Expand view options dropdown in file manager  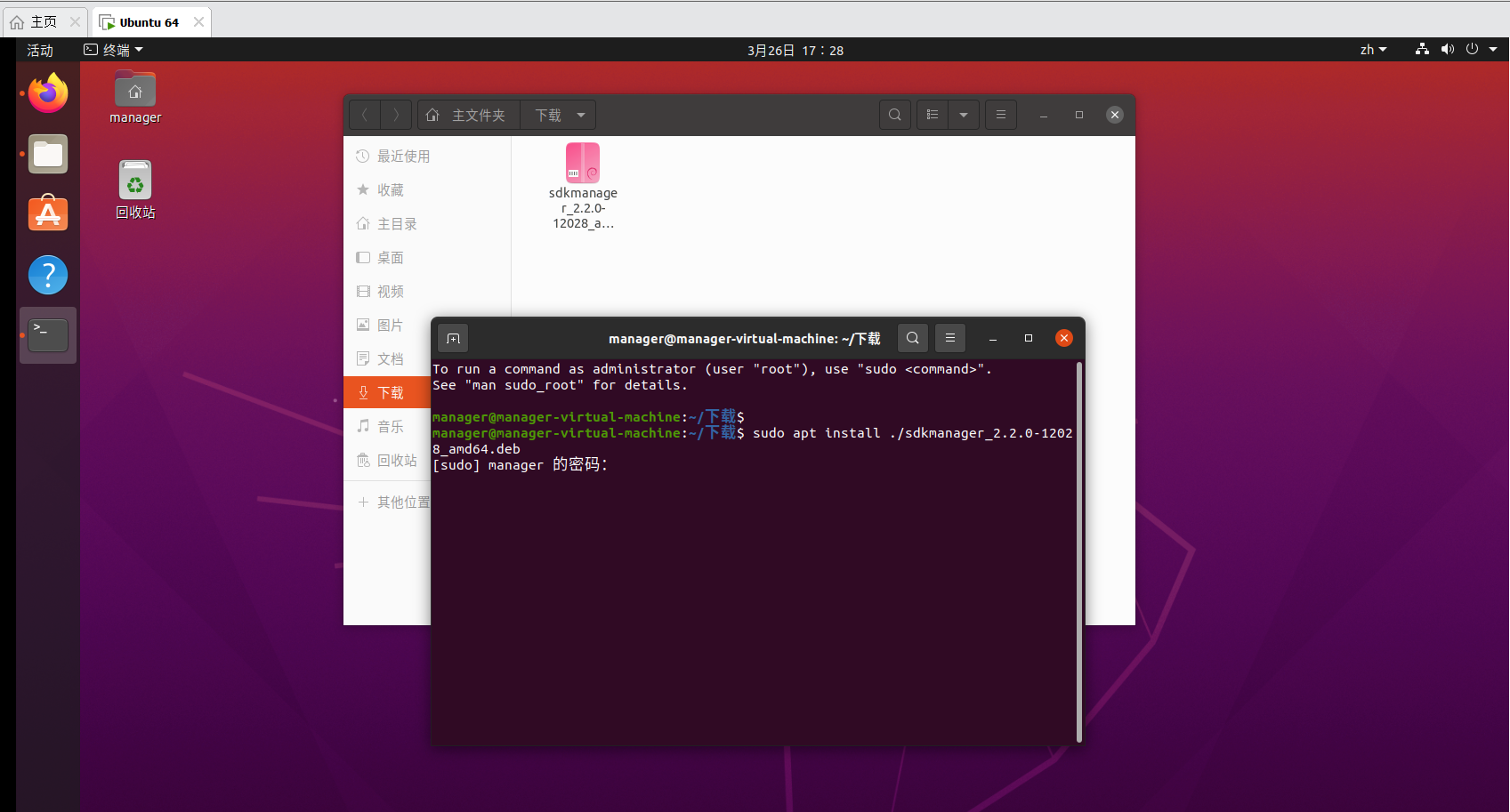click(964, 115)
